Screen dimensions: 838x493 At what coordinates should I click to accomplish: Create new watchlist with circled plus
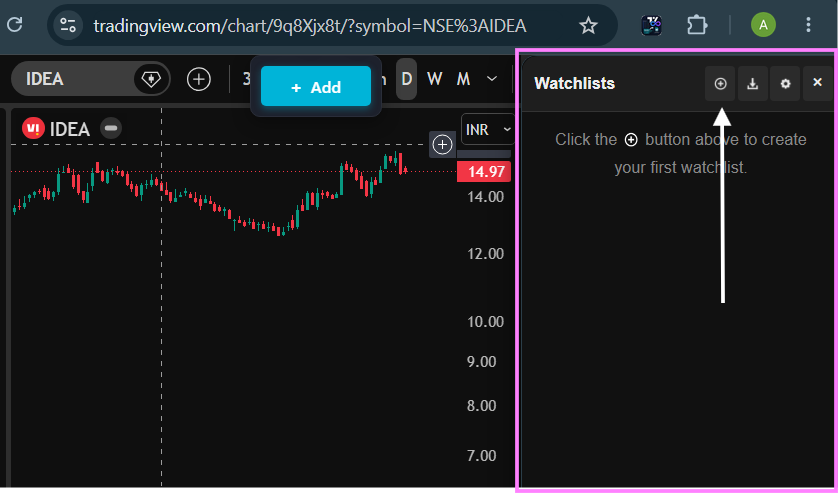pyautogui.click(x=720, y=83)
